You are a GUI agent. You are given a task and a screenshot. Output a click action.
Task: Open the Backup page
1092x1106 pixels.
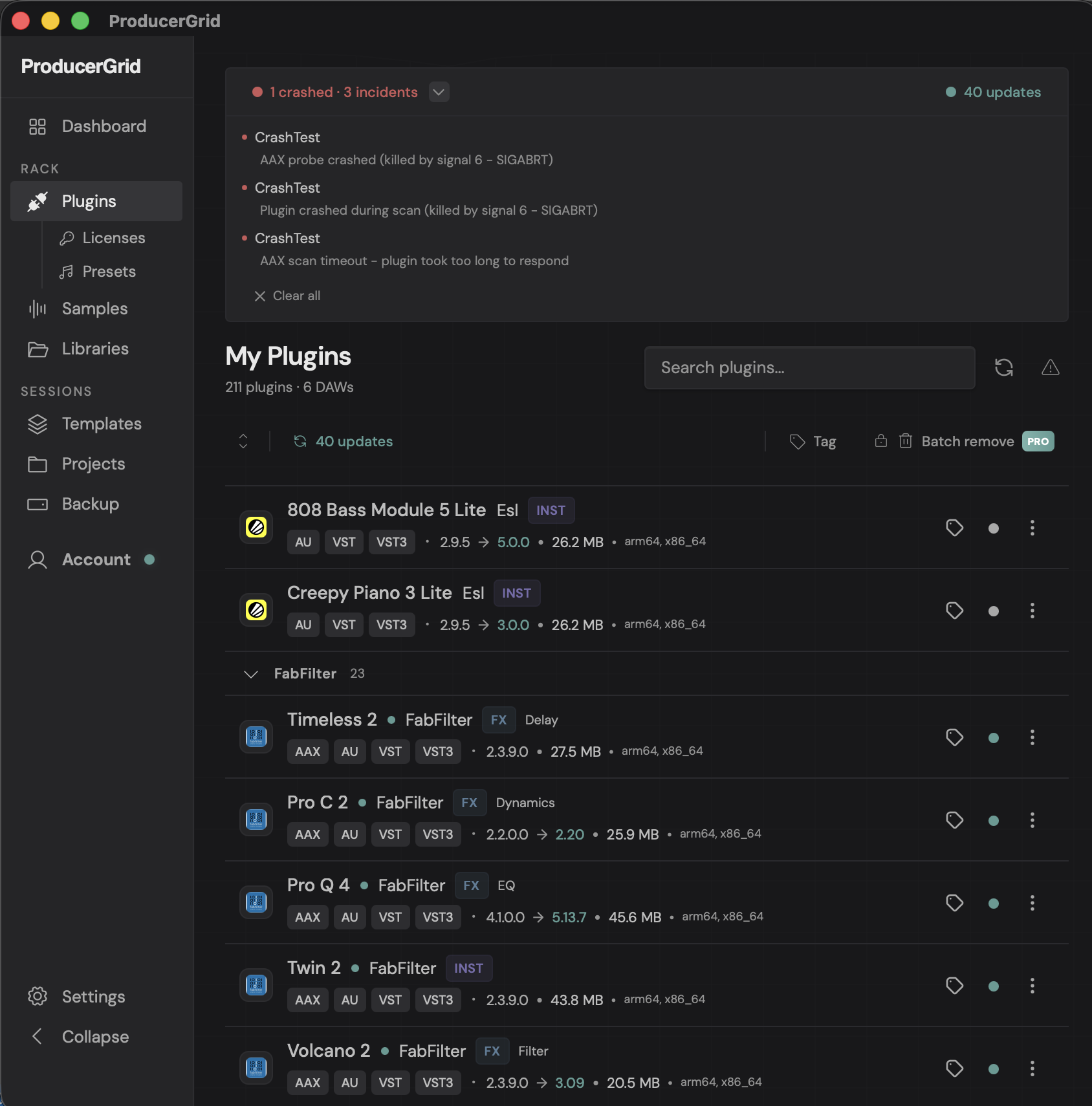pyautogui.click(x=96, y=504)
